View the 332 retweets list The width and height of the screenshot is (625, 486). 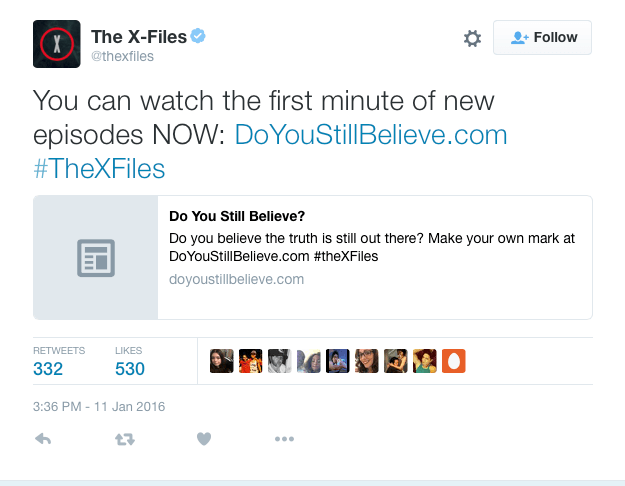click(x=48, y=369)
